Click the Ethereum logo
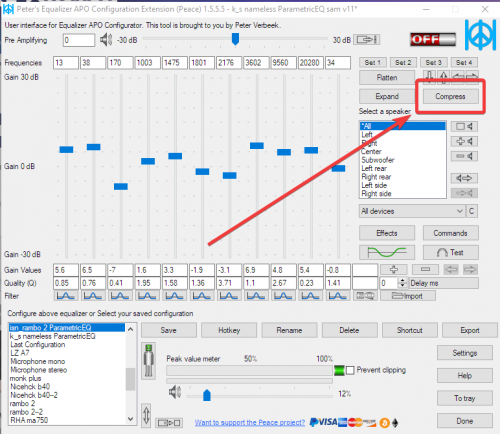 (x=395, y=423)
